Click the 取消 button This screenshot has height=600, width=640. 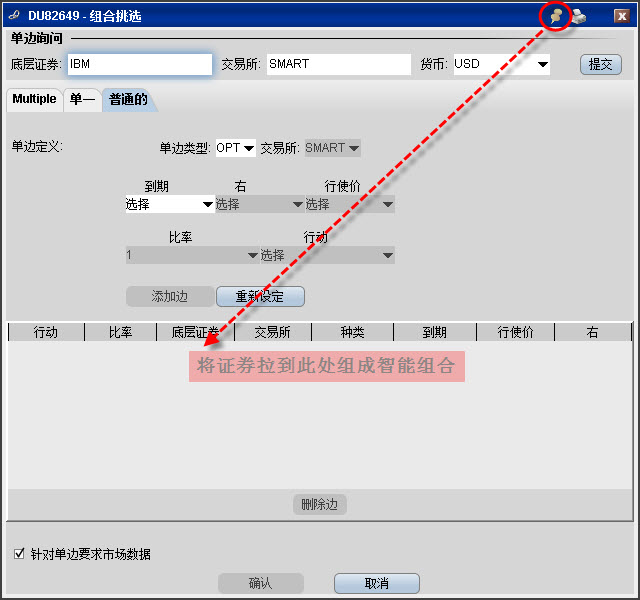pyautogui.click(x=376, y=583)
